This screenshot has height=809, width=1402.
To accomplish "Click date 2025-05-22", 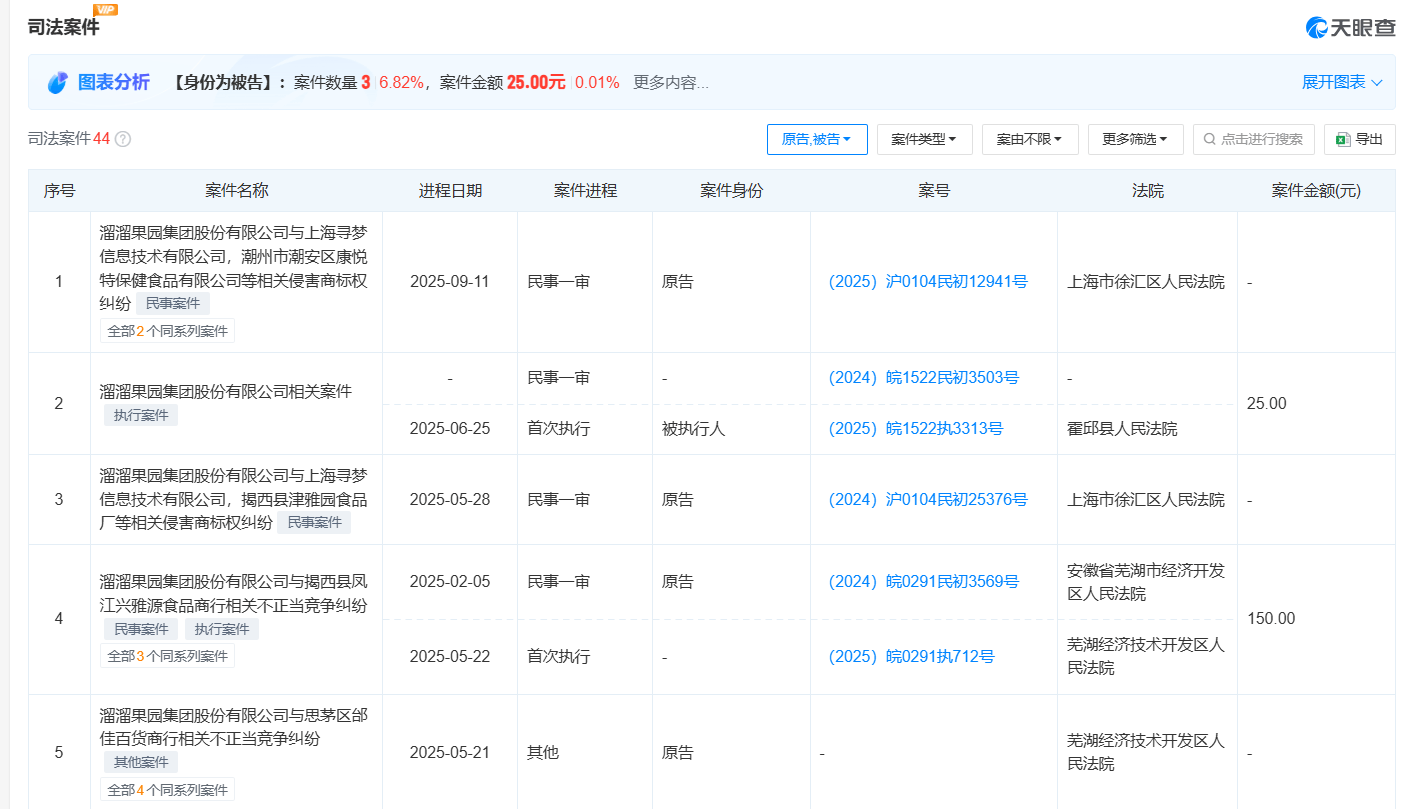I will [x=450, y=657].
